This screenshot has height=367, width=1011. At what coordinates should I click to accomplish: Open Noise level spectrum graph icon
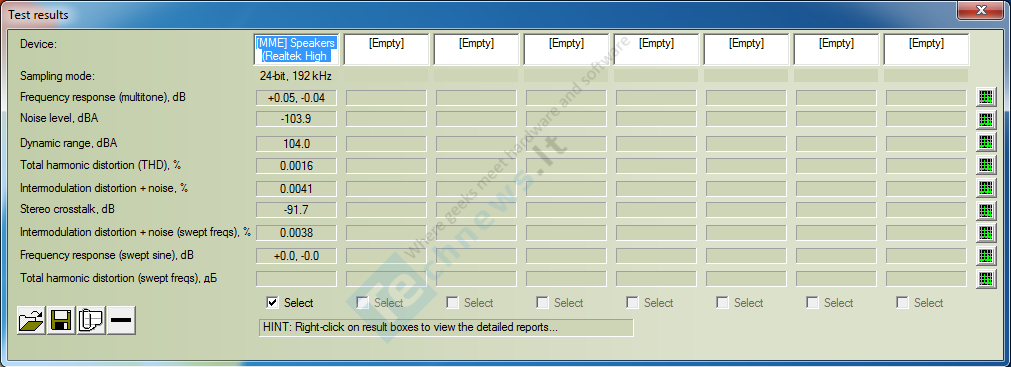click(x=986, y=119)
